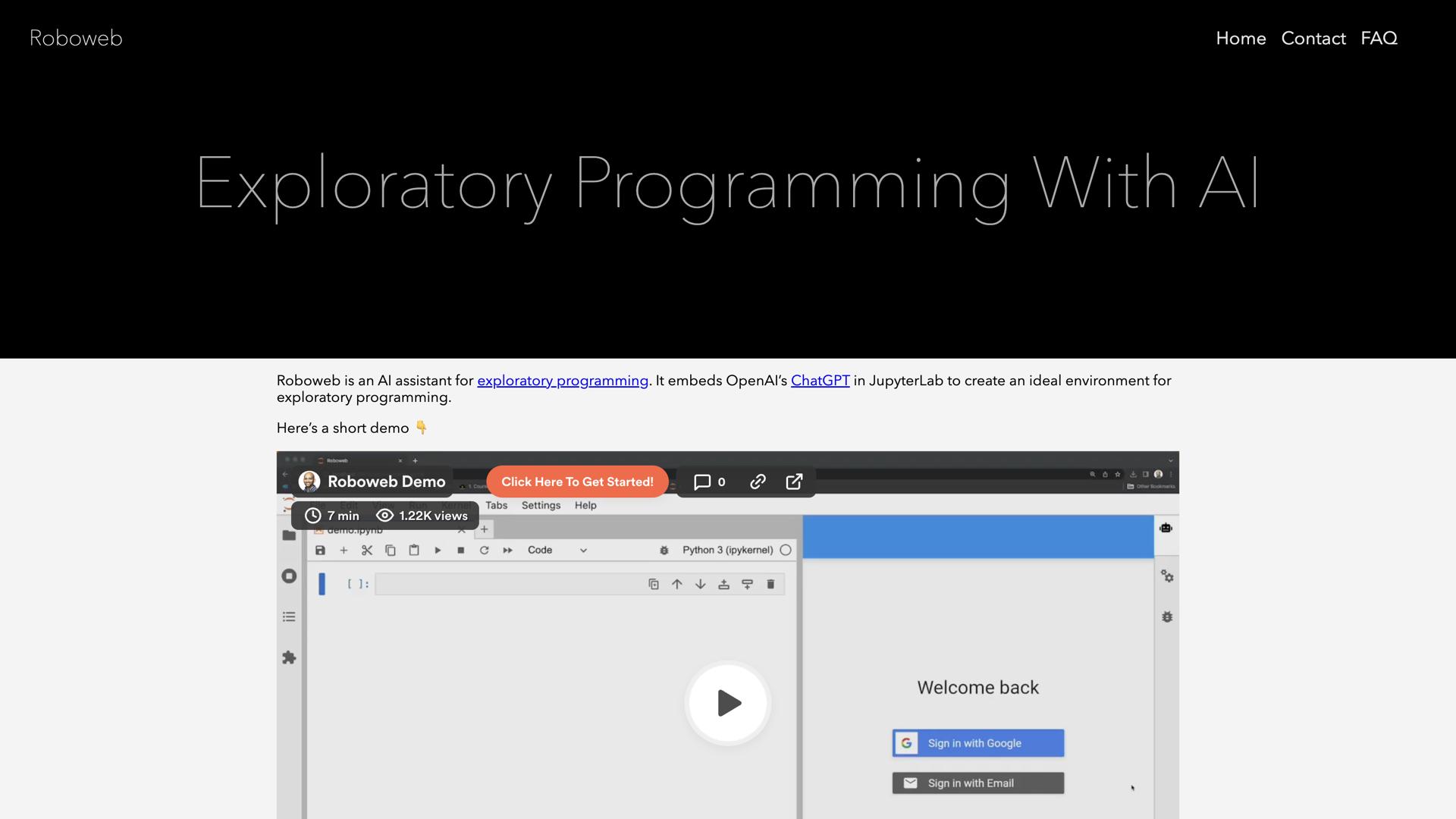Open the exploratory programming link
This screenshot has width=1456, height=819.
(x=562, y=381)
